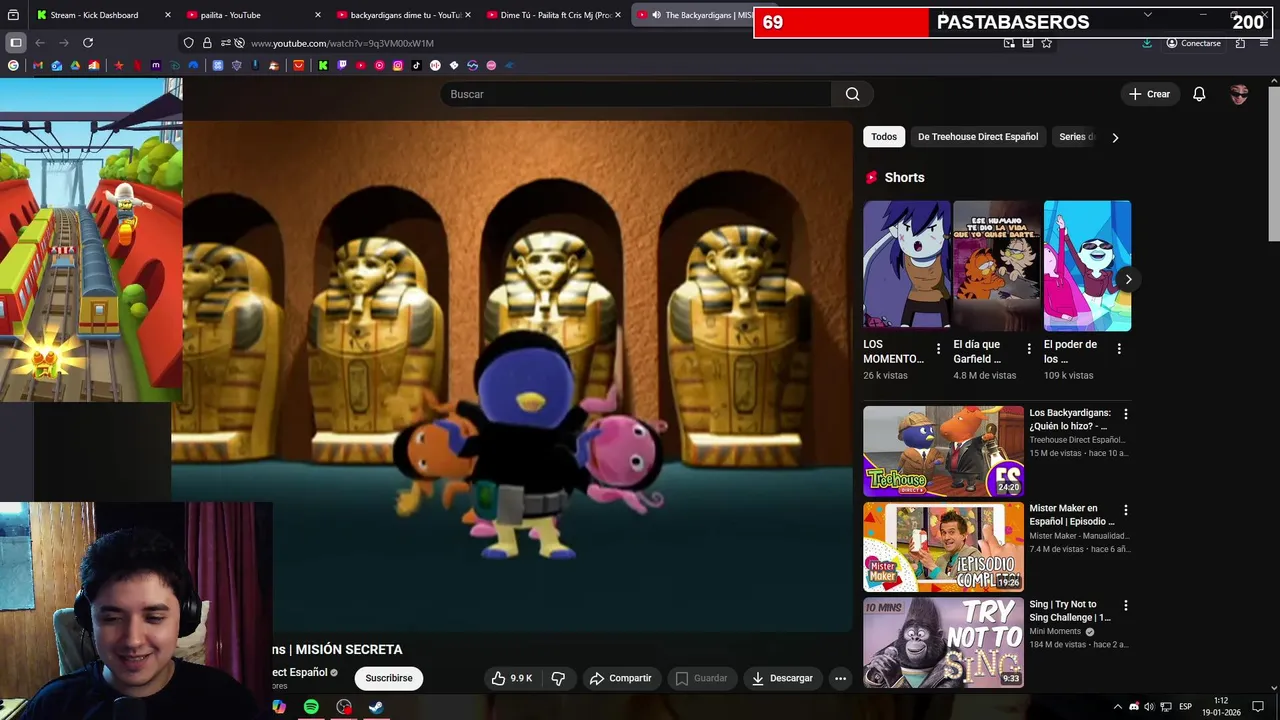Image resolution: width=1280 pixels, height=720 pixels.
Task: Open the Gmail bookmark icon
Action: tap(37, 65)
